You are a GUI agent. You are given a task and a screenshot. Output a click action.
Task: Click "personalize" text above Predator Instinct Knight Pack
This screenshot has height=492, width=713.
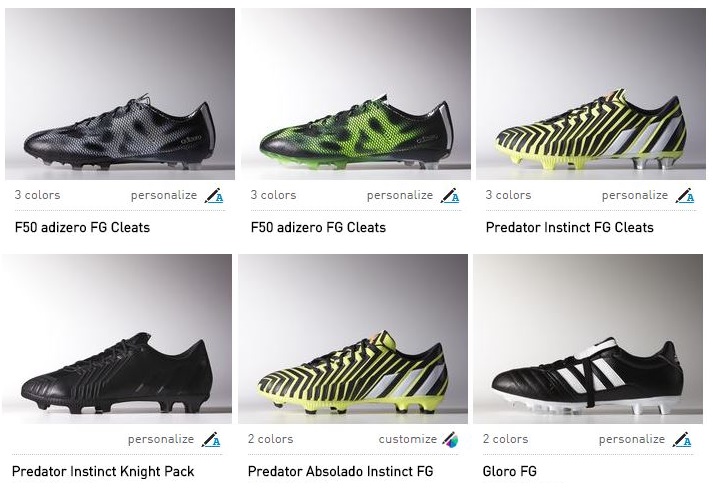(160, 439)
